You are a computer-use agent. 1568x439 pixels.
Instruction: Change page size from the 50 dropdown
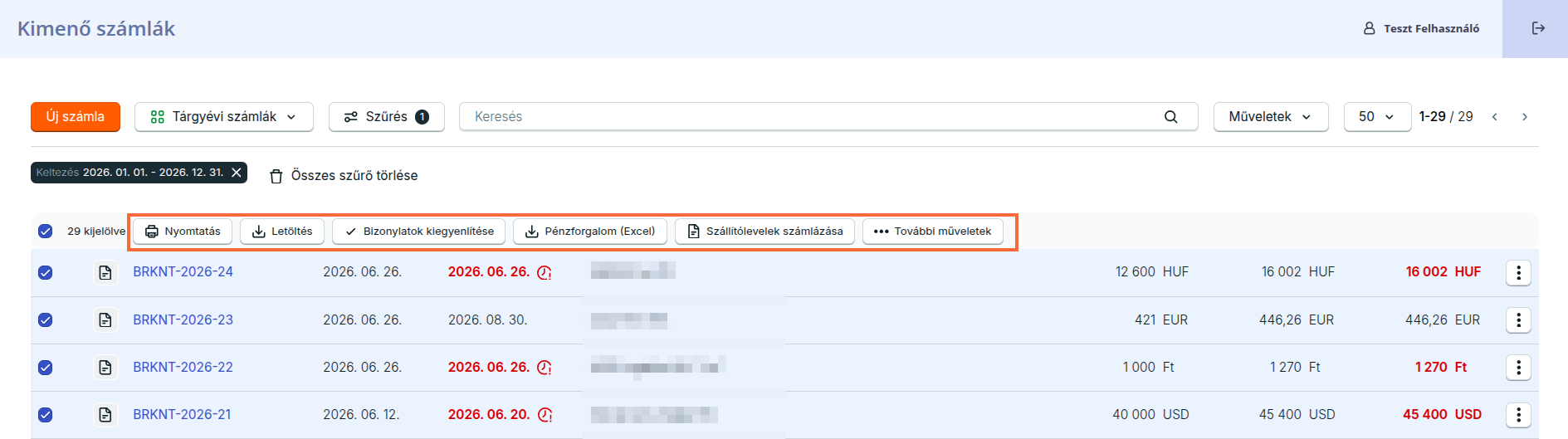tap(1377, 117)
